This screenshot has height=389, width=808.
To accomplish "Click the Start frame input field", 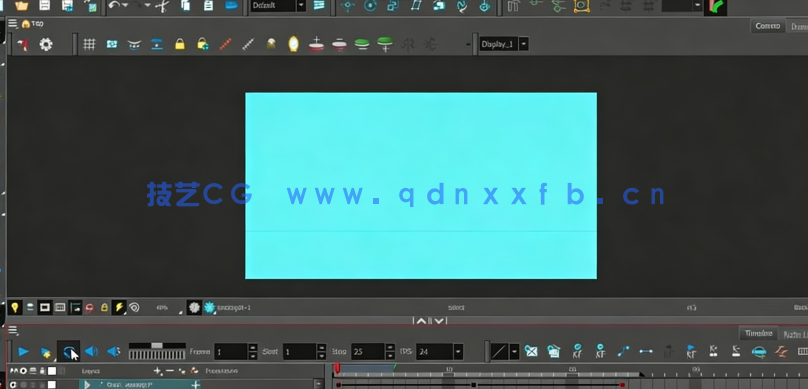I will (299, 352).
